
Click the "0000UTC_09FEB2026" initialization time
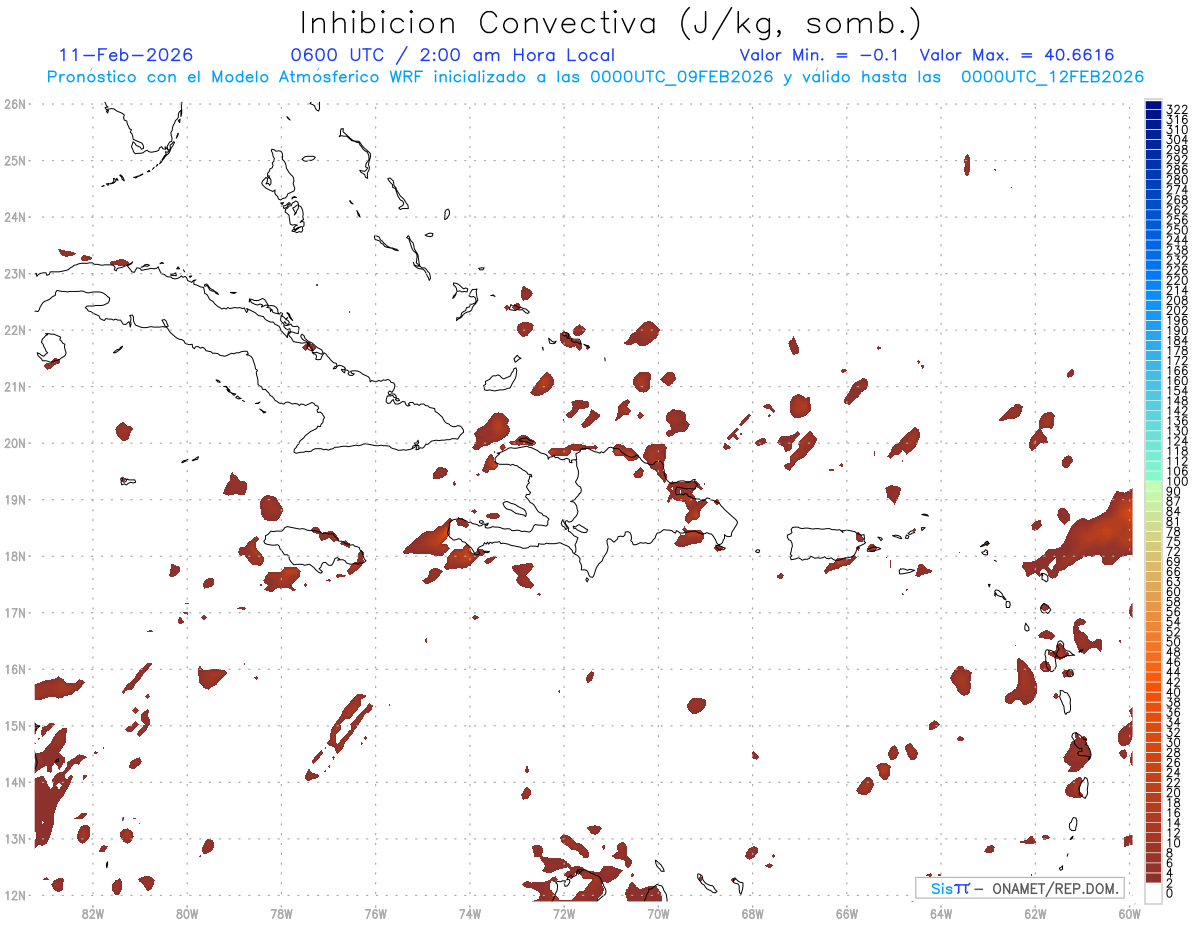pos(682,77)
